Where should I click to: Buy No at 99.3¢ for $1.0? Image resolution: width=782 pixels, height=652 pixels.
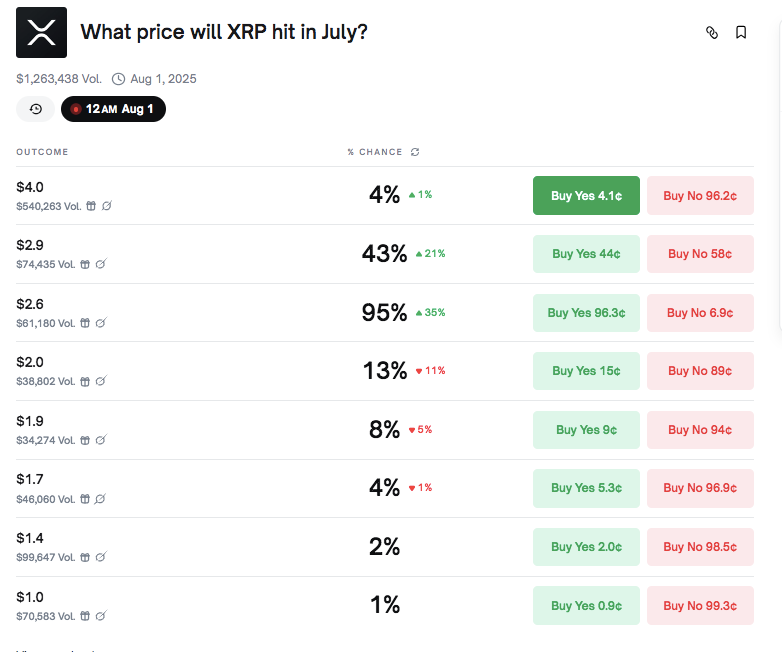[700, 606]
